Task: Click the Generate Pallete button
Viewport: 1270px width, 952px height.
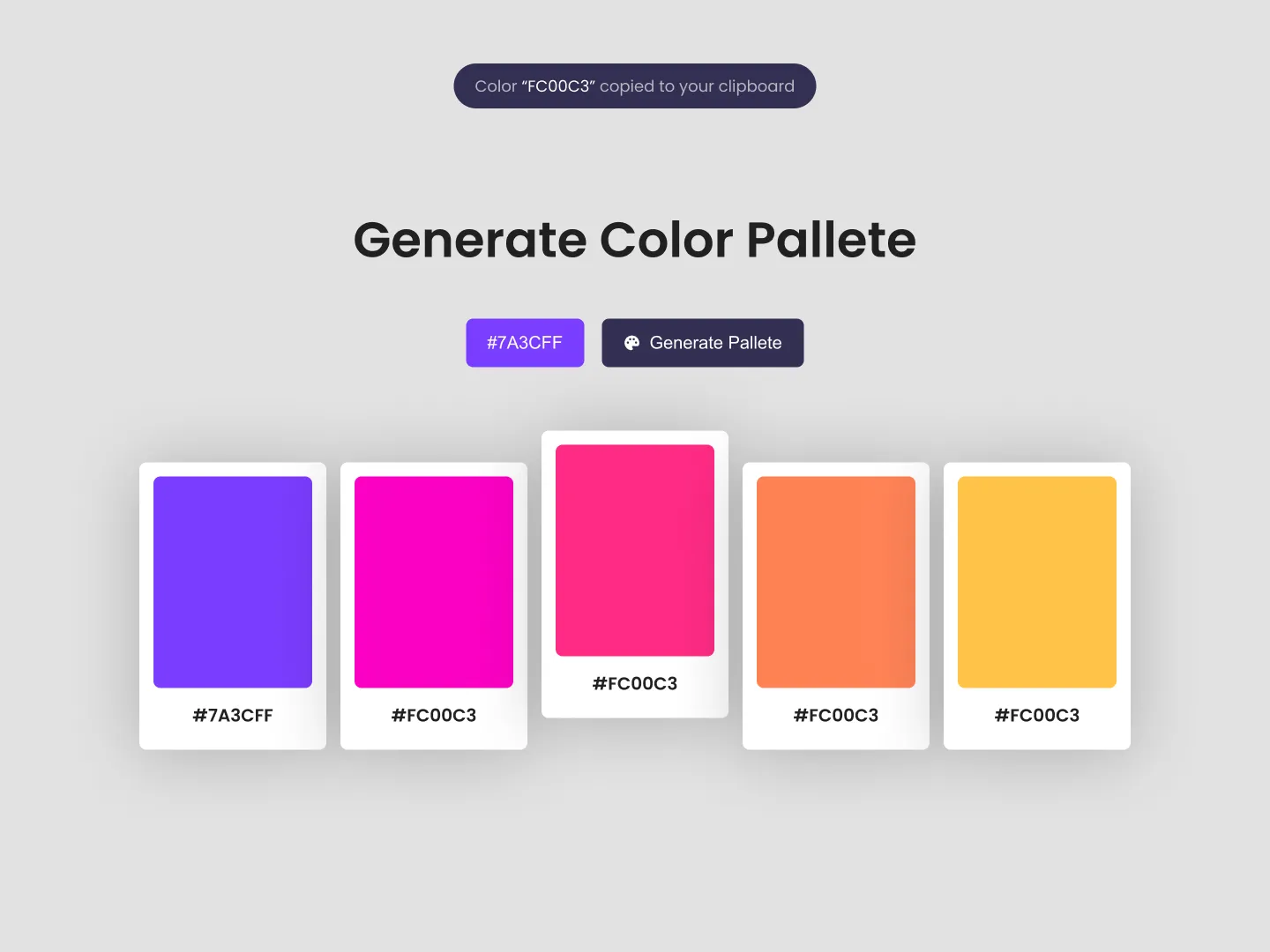Action: click(703, 342)
